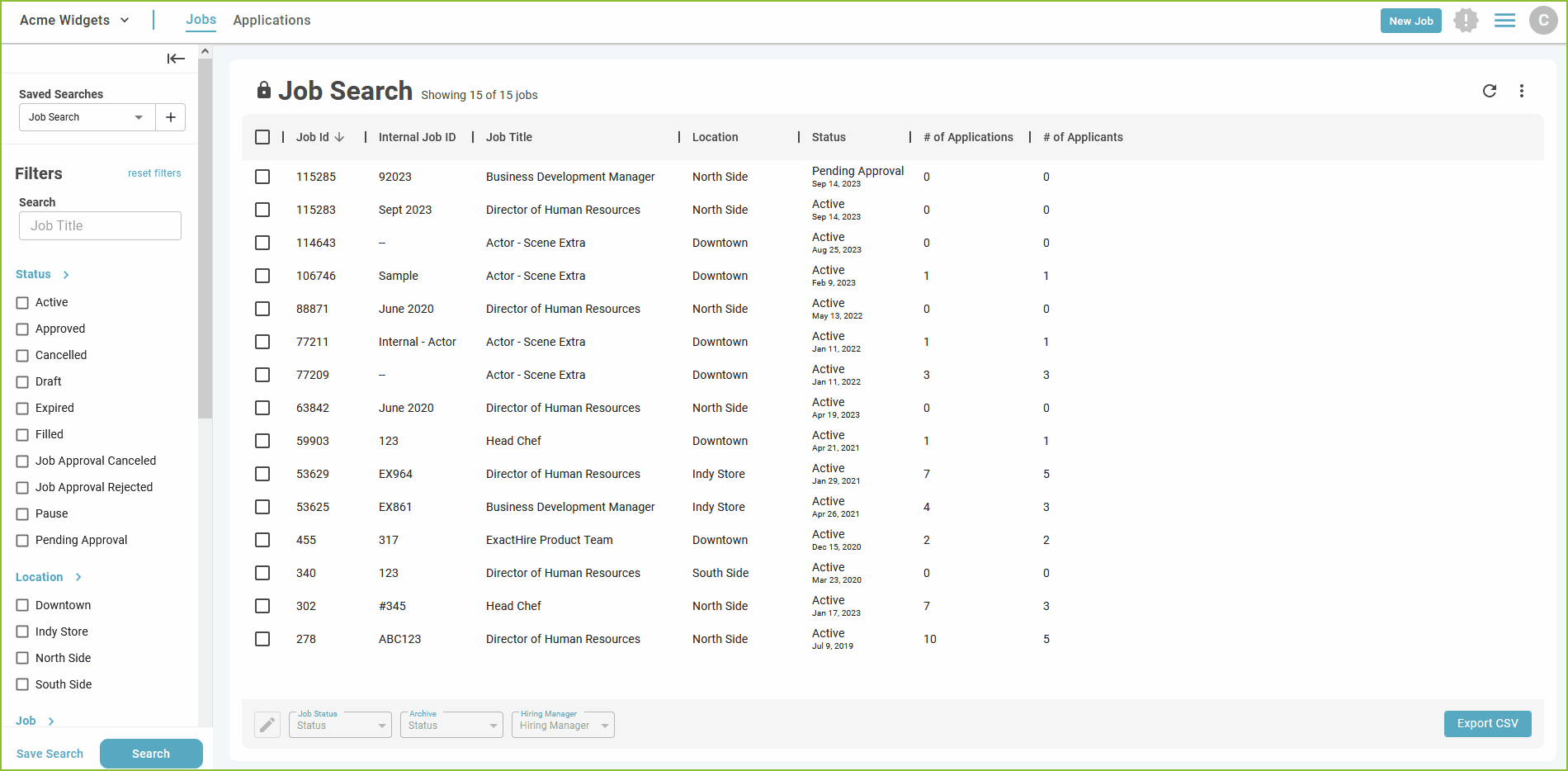Open the Job Status dropdown in the bottom bar
This screenshot has width=1568, height=771.
click(x=340, y=725)
